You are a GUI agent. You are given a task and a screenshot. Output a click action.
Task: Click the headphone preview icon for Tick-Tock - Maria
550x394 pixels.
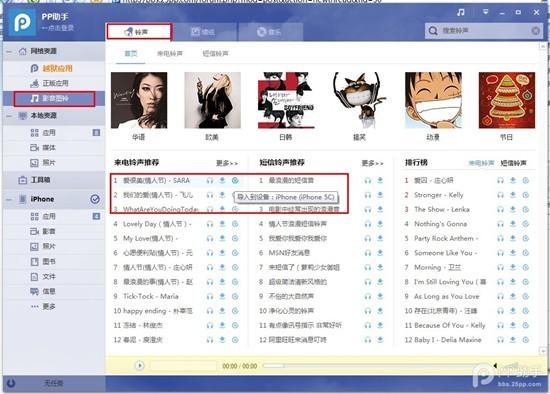(x=210, y=296)
